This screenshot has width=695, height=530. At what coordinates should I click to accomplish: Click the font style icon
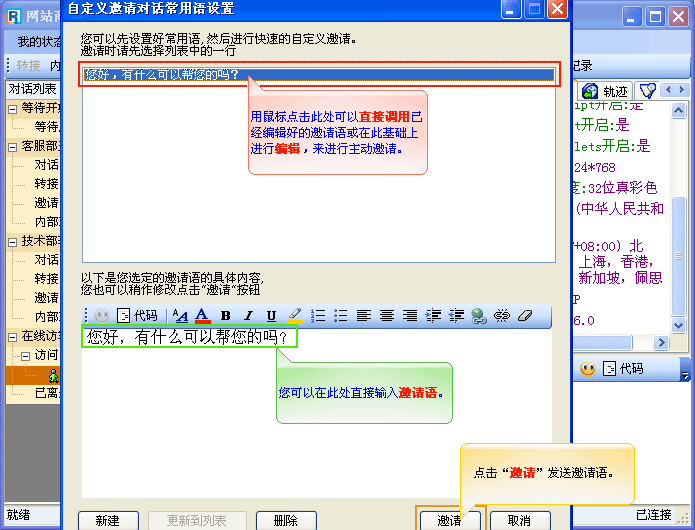(x=180, y=316)
